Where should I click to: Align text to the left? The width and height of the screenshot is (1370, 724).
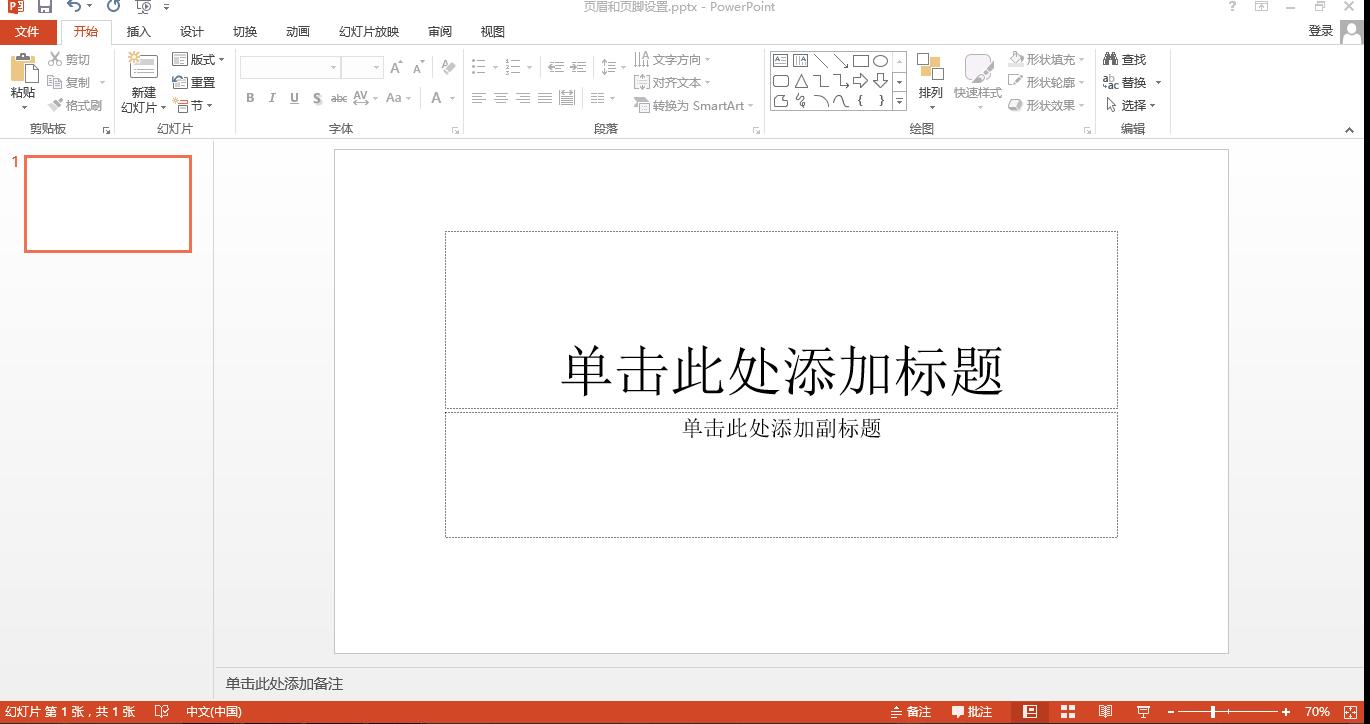(479, 98)
